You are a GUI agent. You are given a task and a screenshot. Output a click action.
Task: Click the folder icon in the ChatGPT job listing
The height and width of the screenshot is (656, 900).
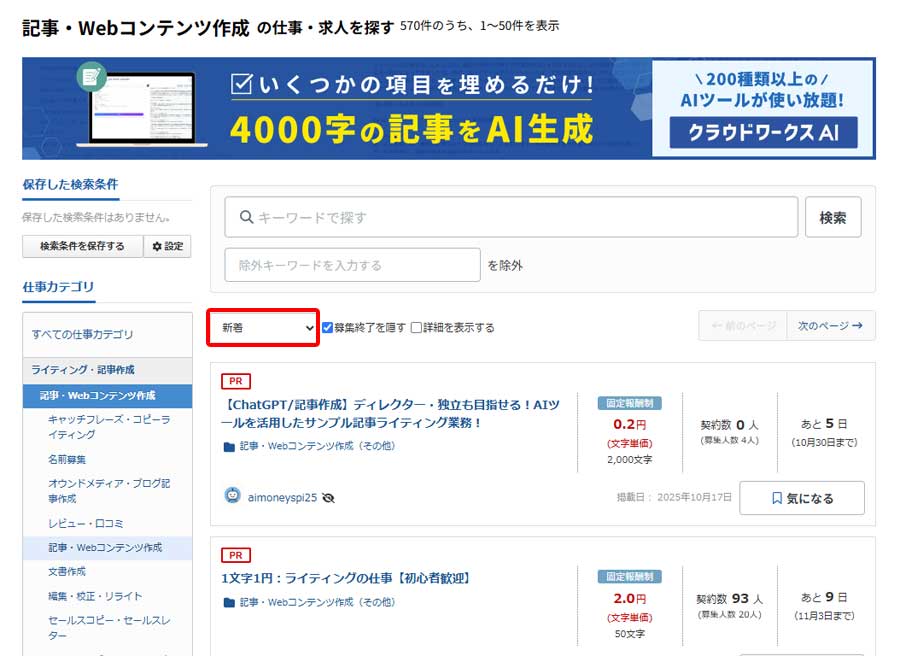click(229, 446)
